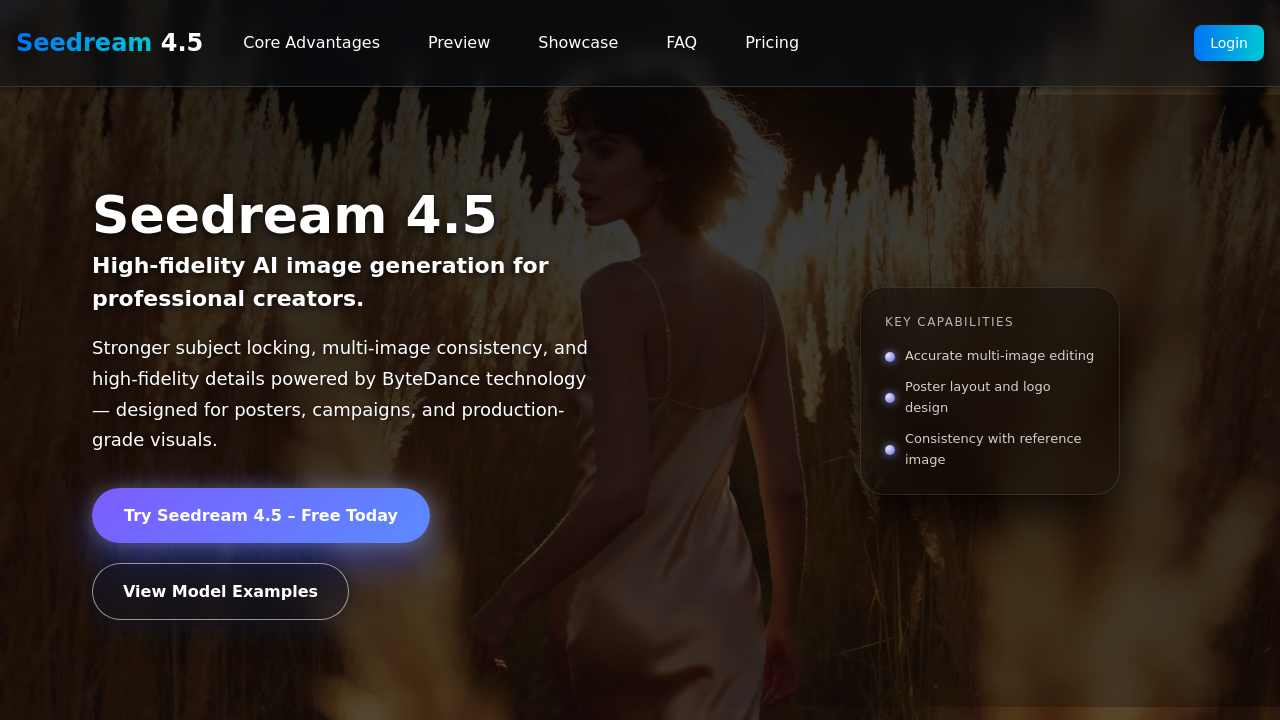Click the Seedream 4.5 logo
This screenshot has width=1280, height=720.
pyautogui.click(x=108, y=42)
